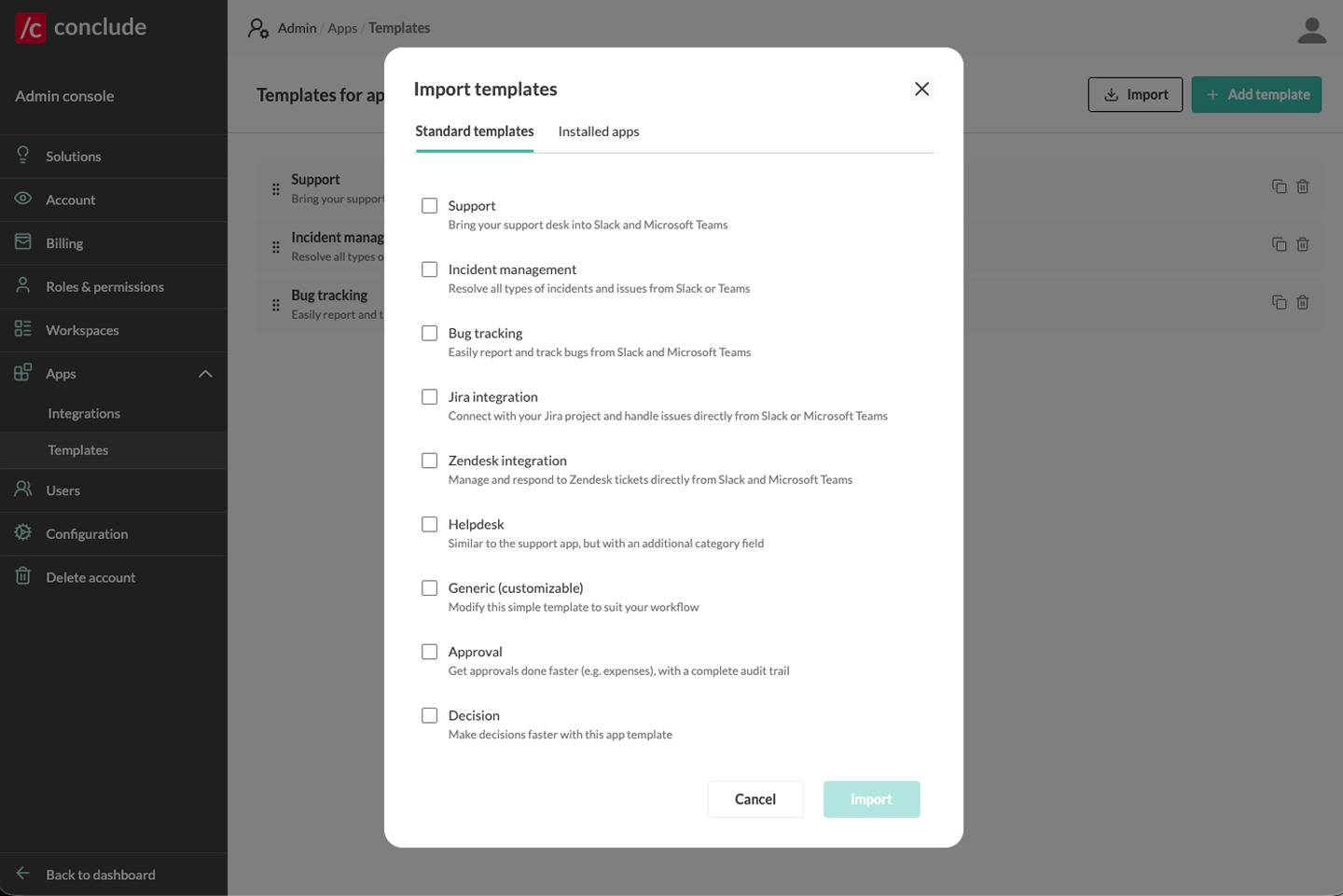The height and width of the screenshot is (896, 1343).
Task: Select the Decision template checkbox
Action: pyautogui.click(x=430, y=715)
